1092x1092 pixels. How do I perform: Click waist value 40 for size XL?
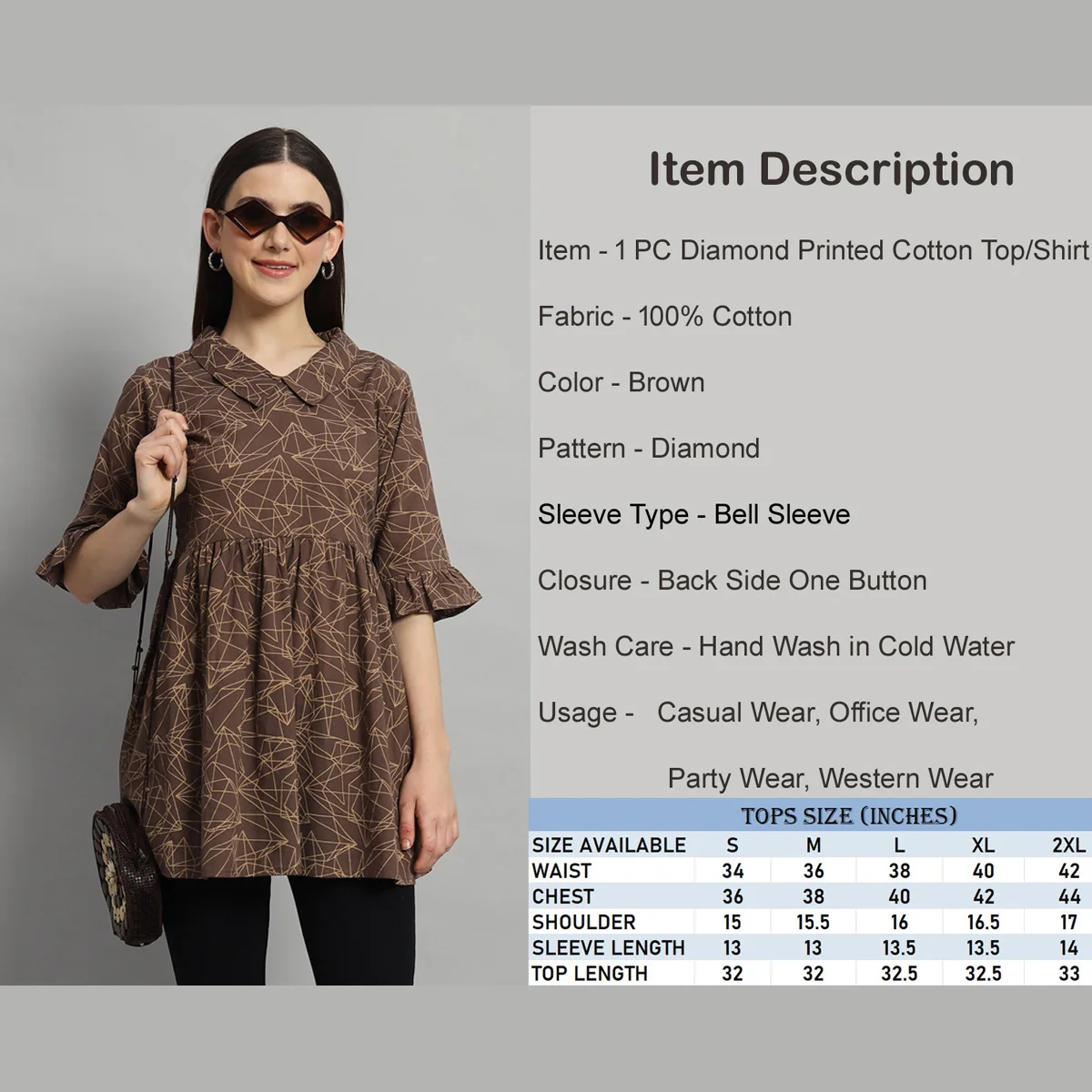coord(984,871)
